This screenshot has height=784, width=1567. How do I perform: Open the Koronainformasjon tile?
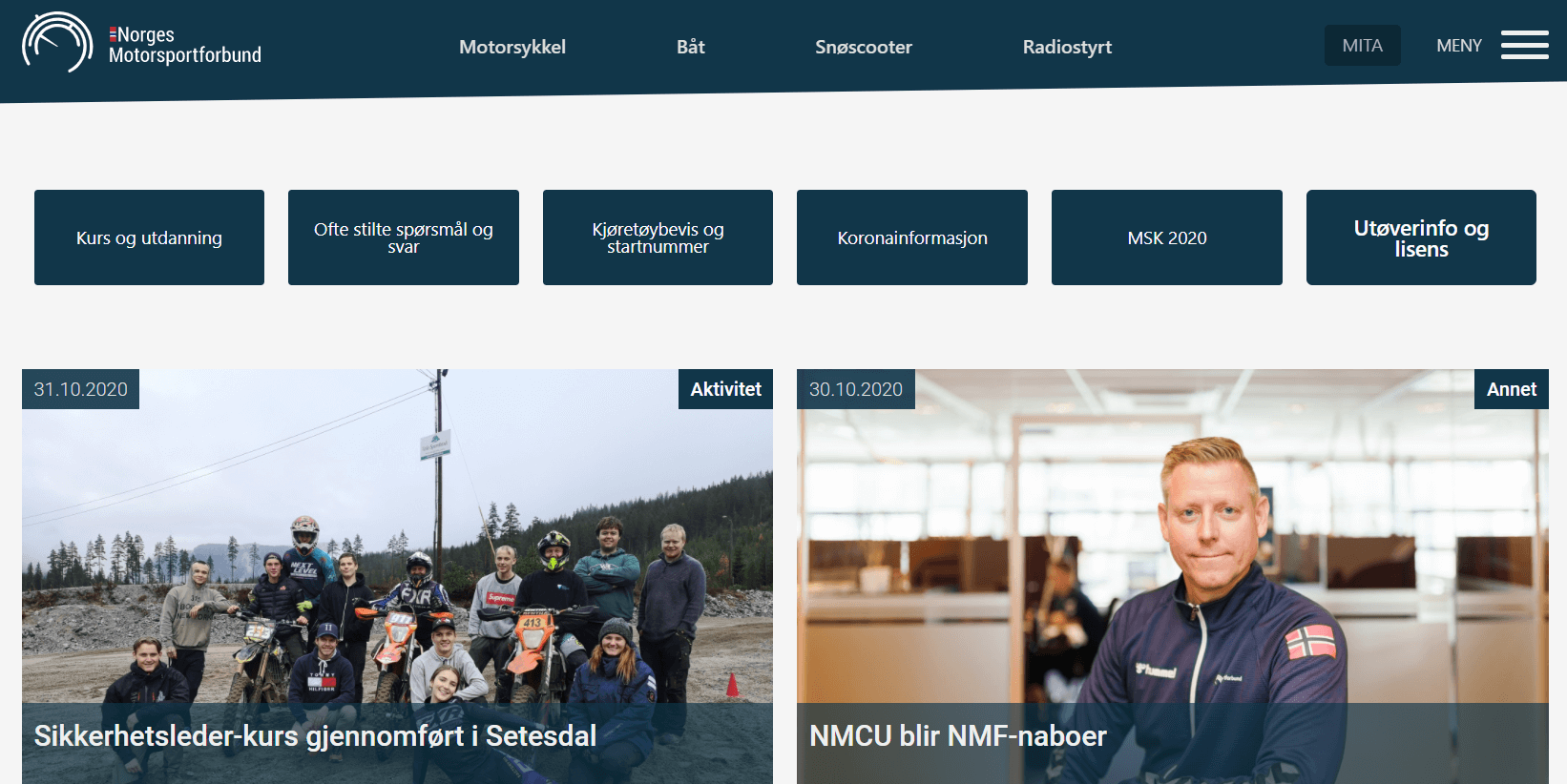tap(912, 237)
